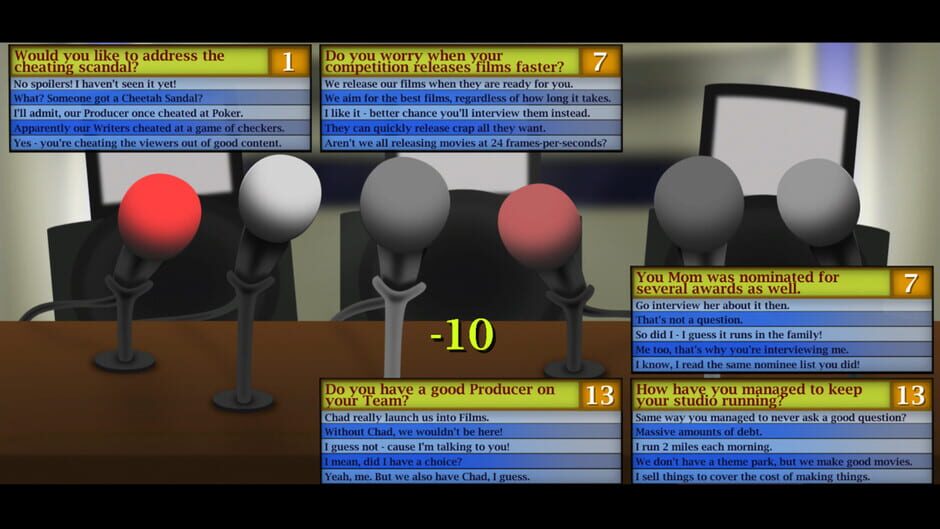Choose "Without Chad, we wouldn't be here!"
This screenshot has width=940, height=529.
pos(471,432)
